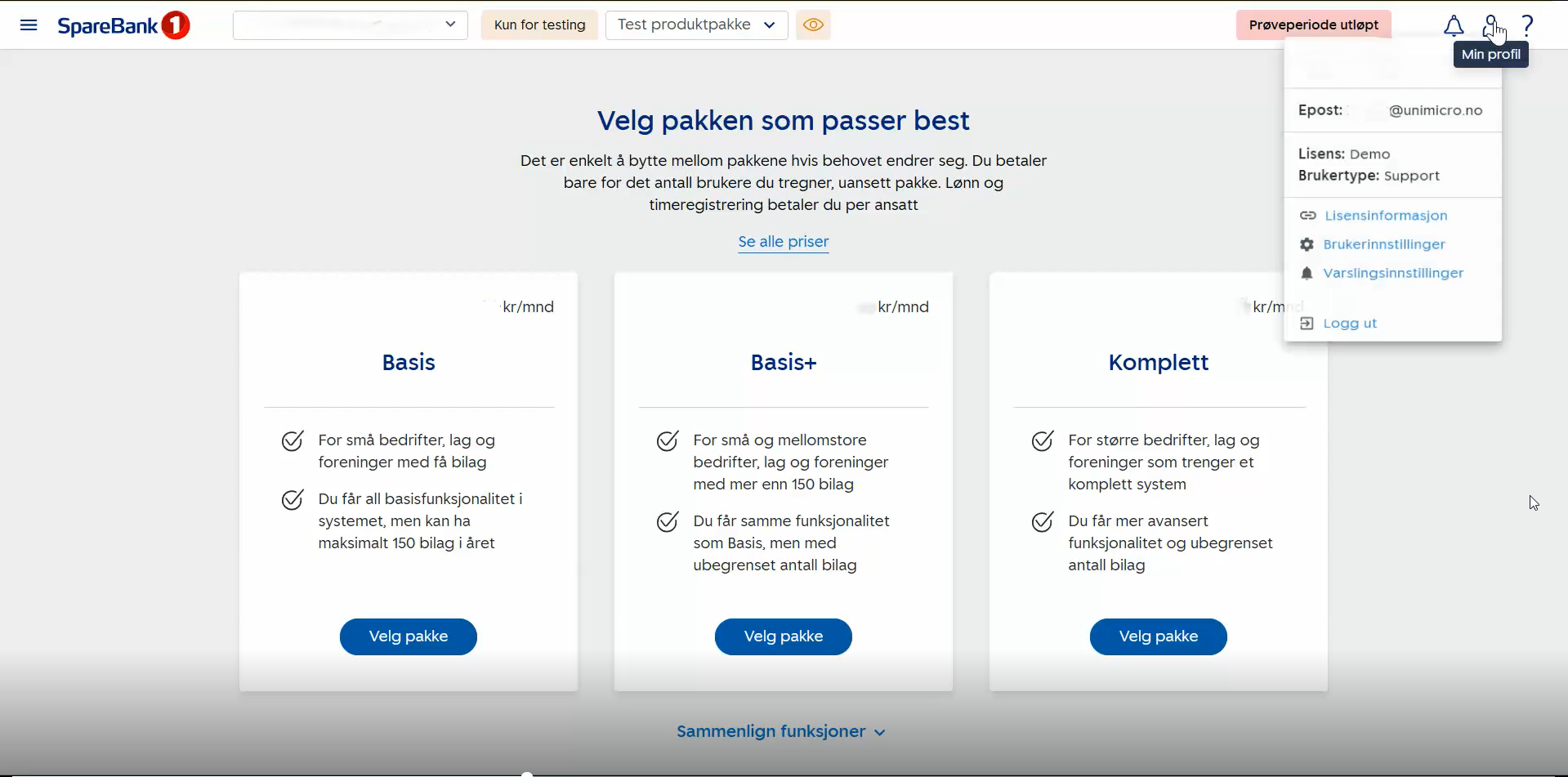This screenshot has width=1568, height=777.
Task: Toggle the orange eye visibility button
Action: [x=813, y=25]
